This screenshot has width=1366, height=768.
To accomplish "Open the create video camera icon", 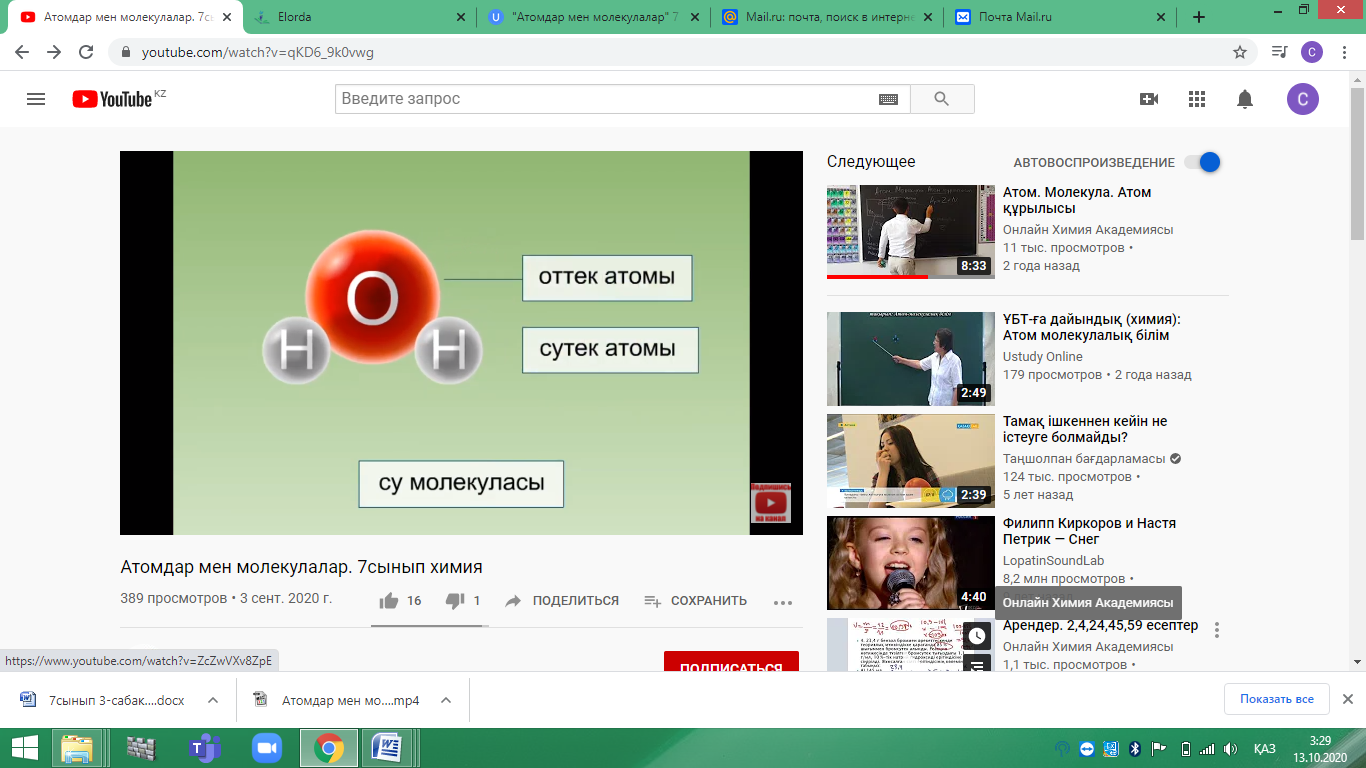I will pos(1149,99).
